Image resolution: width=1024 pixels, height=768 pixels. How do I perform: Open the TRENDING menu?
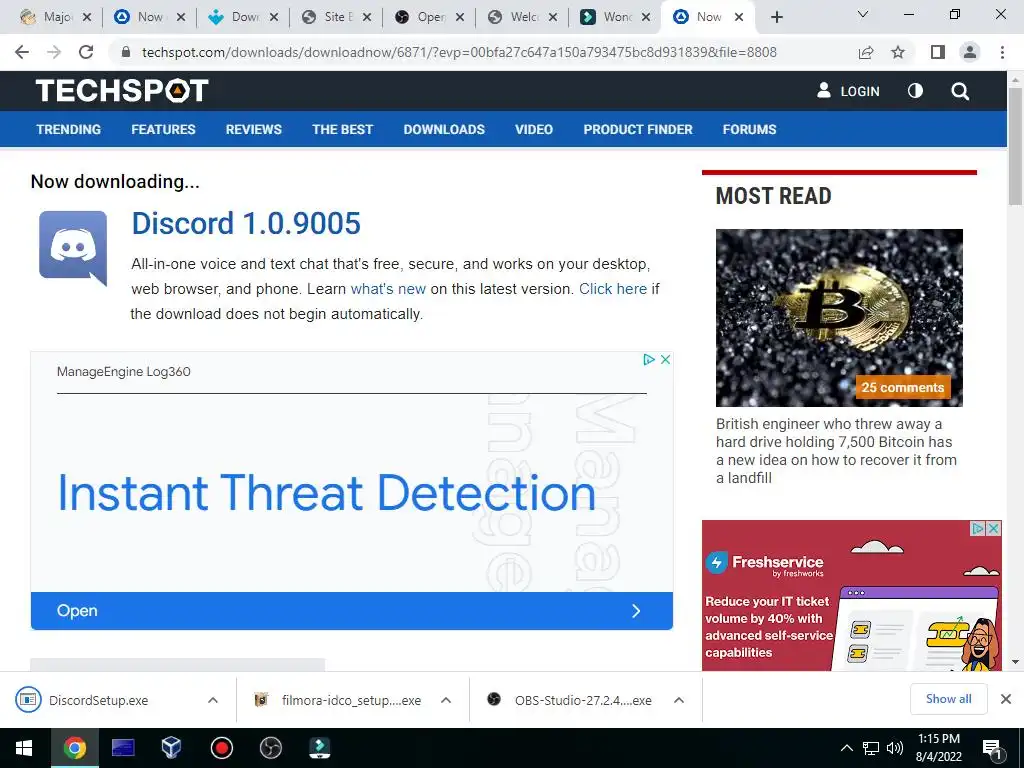click(69, 129)
